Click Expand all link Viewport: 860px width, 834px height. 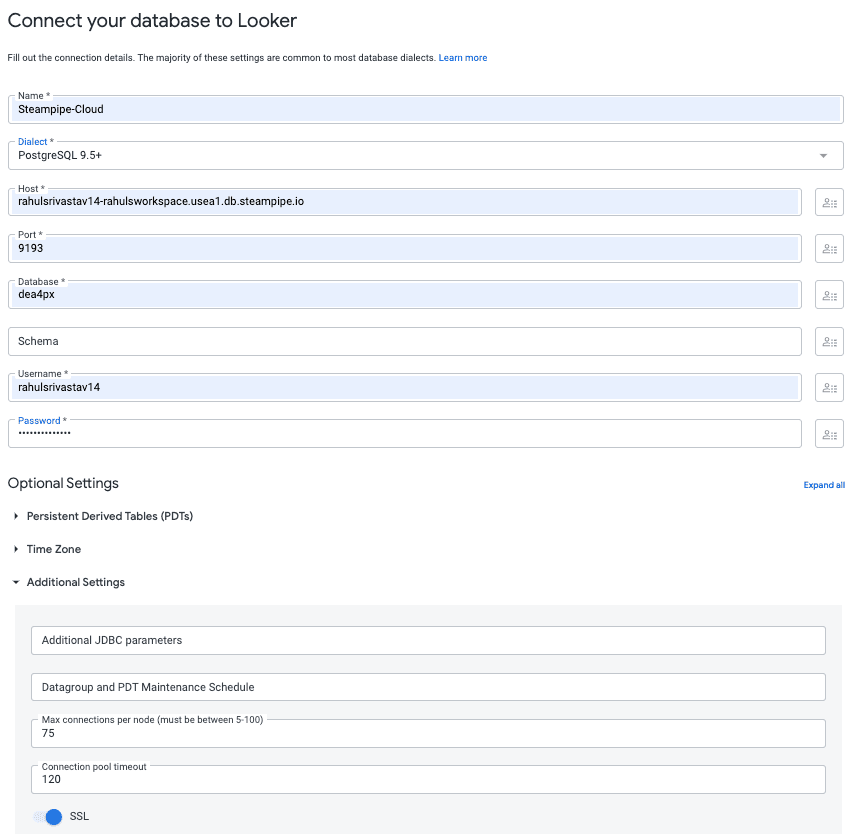tap(824, 485)
